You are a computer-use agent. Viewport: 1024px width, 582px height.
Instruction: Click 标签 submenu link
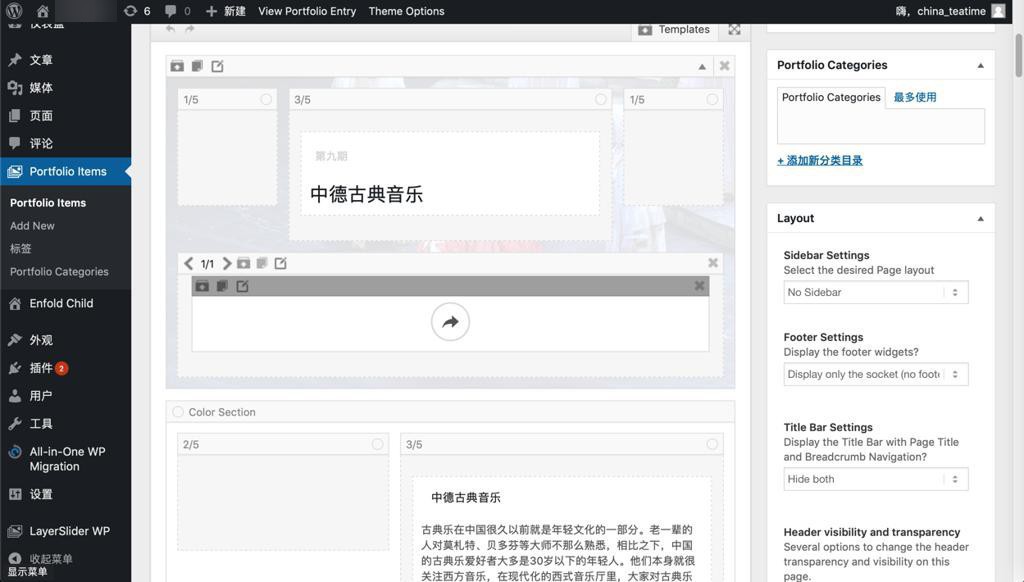20,248
